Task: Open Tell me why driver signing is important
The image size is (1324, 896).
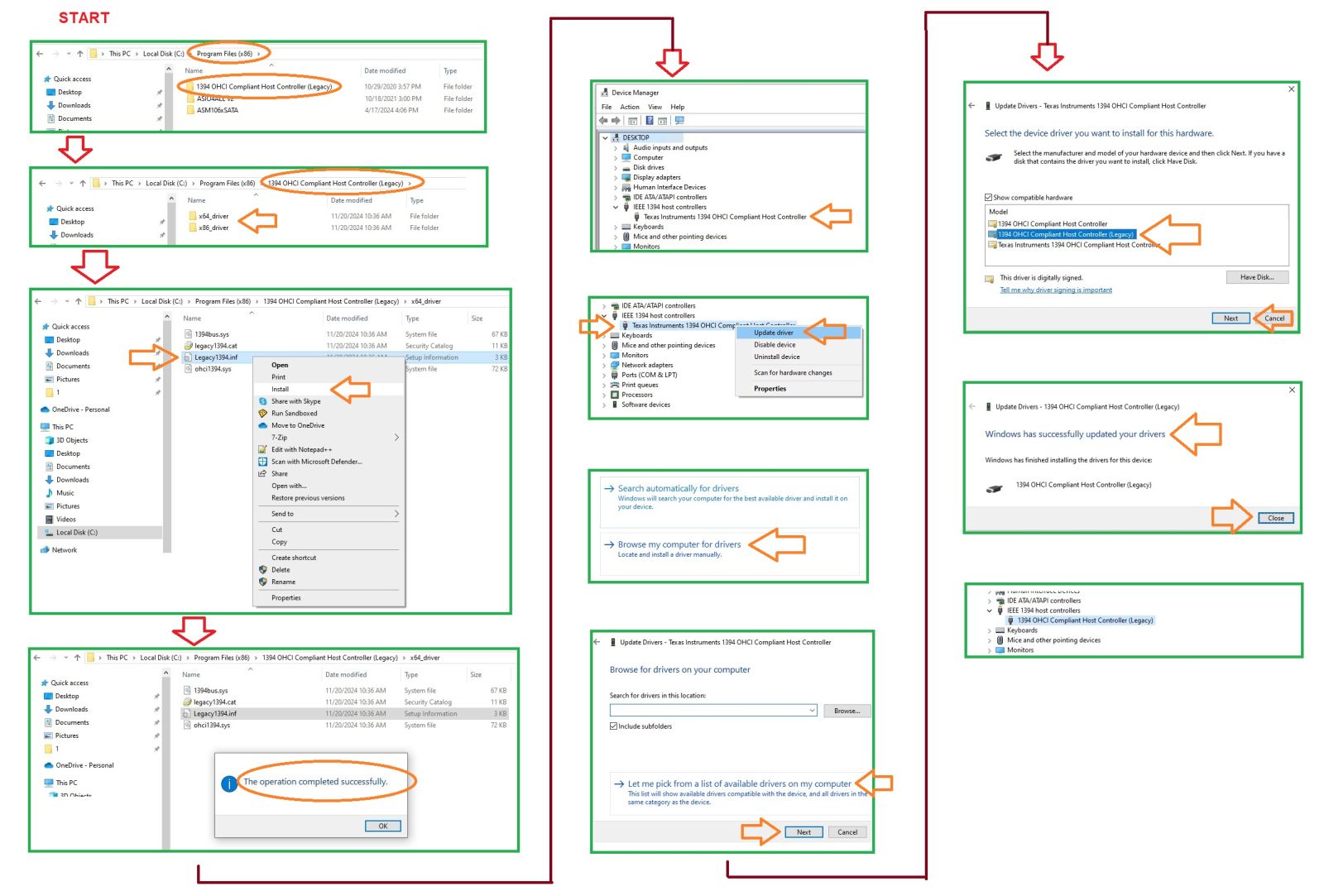Action: (1055, 290)
